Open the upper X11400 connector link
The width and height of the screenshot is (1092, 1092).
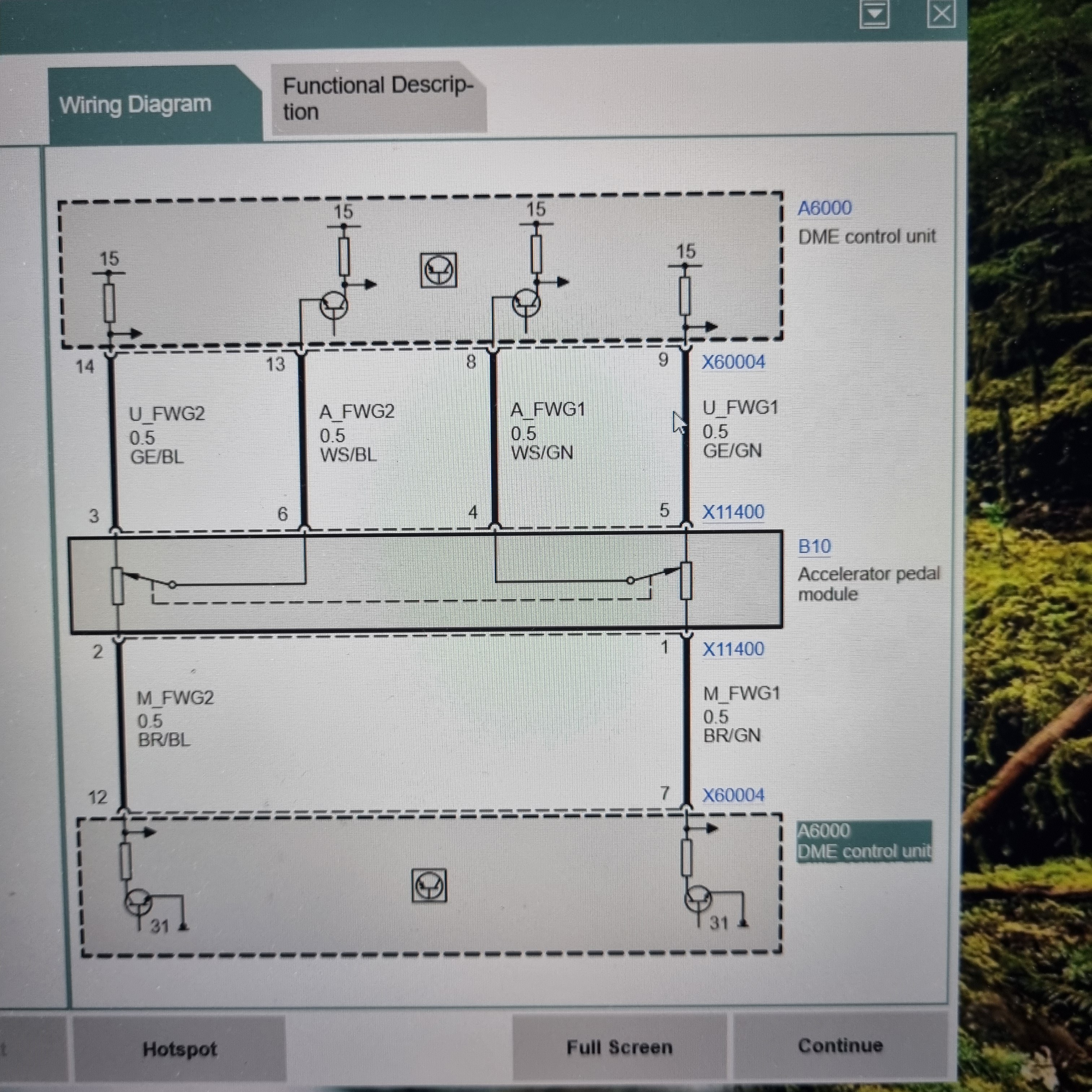(733, 512)
